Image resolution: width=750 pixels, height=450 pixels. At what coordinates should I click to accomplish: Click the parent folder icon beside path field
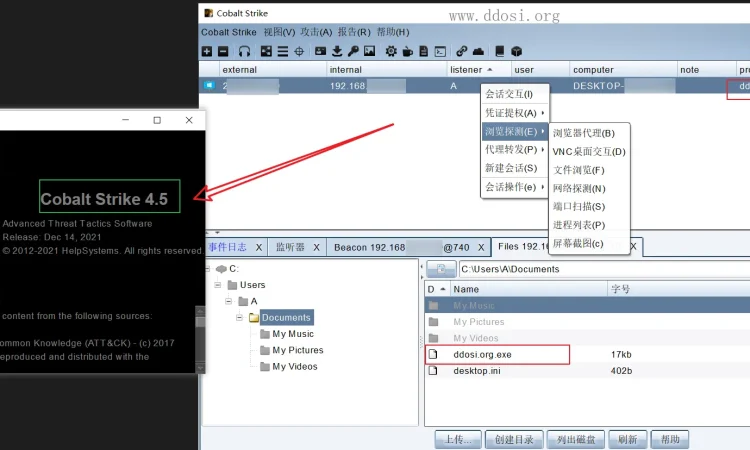coord(441,269)
